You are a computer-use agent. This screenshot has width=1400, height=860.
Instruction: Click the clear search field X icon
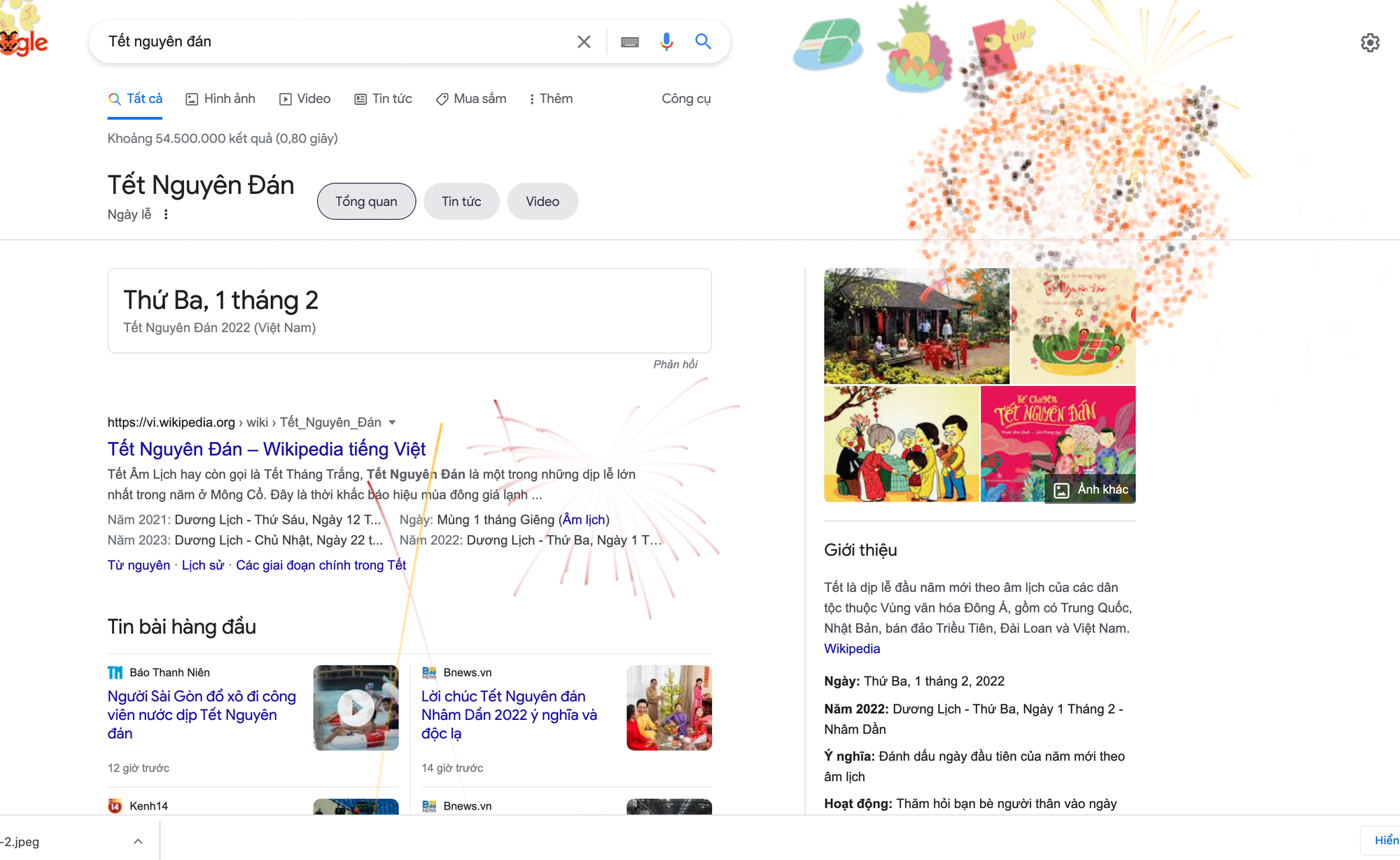click(x=582, y=41)
